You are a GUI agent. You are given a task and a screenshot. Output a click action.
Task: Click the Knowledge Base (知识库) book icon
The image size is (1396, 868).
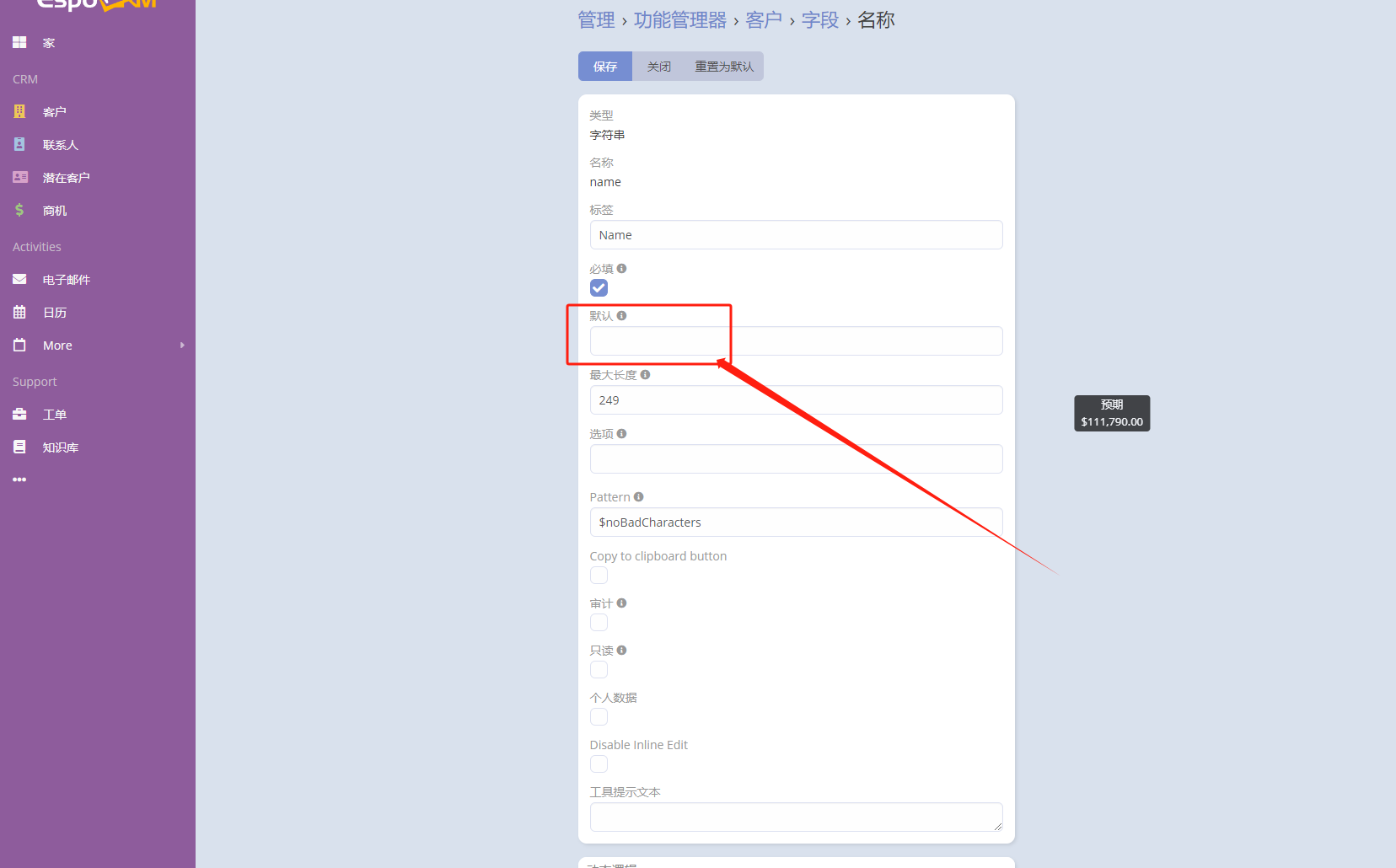tap(19, 447)
